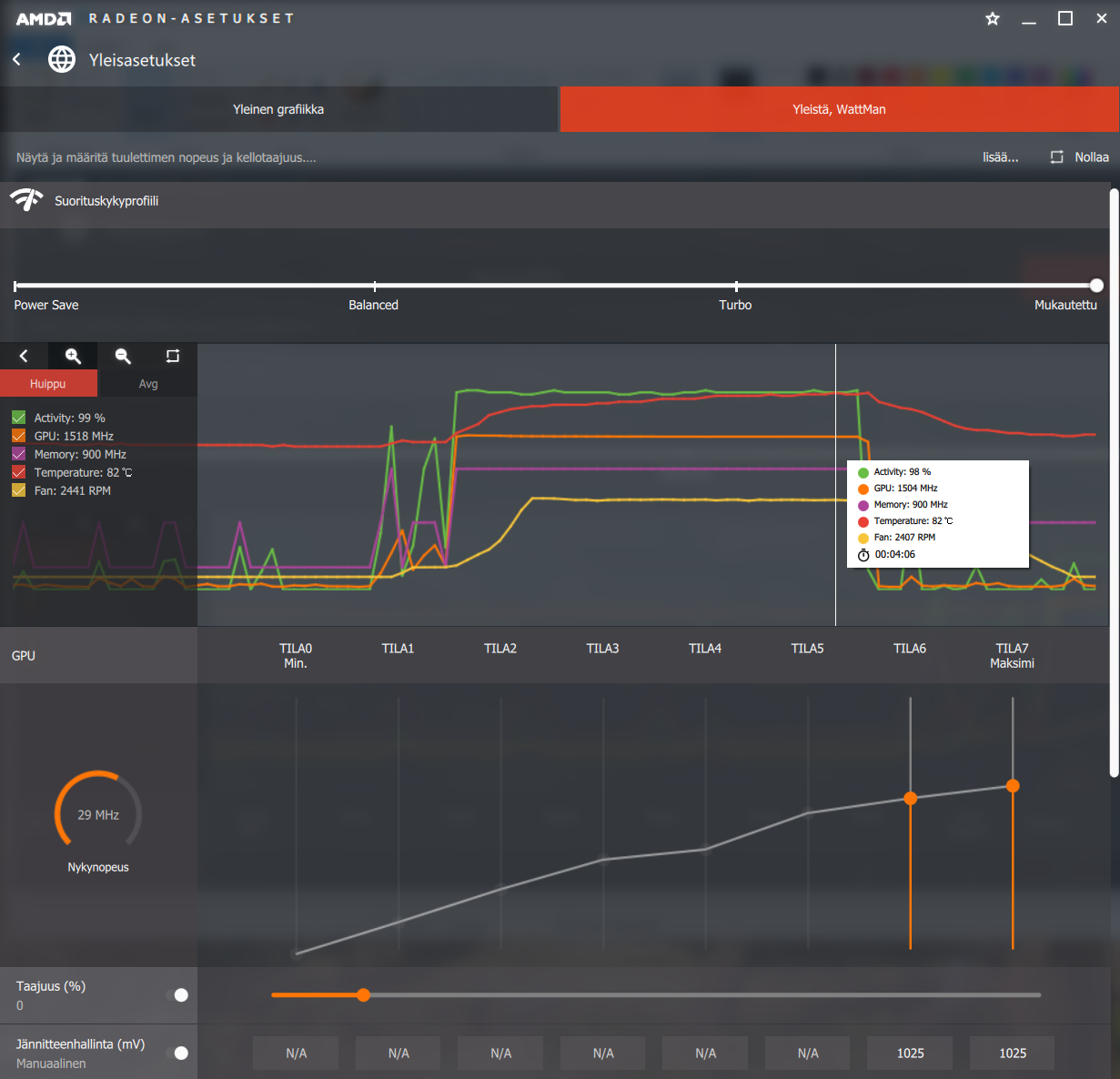1120x1079 pixels.
Task: Toggle the Activity graph checkbox
Action: click(x=18, y=418)
